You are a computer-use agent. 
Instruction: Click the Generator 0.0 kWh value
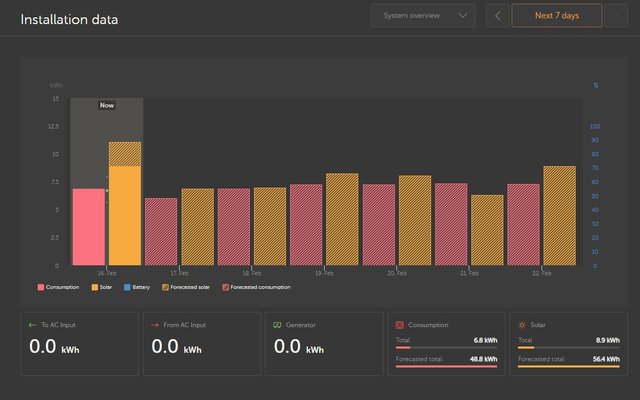(299, 347)
